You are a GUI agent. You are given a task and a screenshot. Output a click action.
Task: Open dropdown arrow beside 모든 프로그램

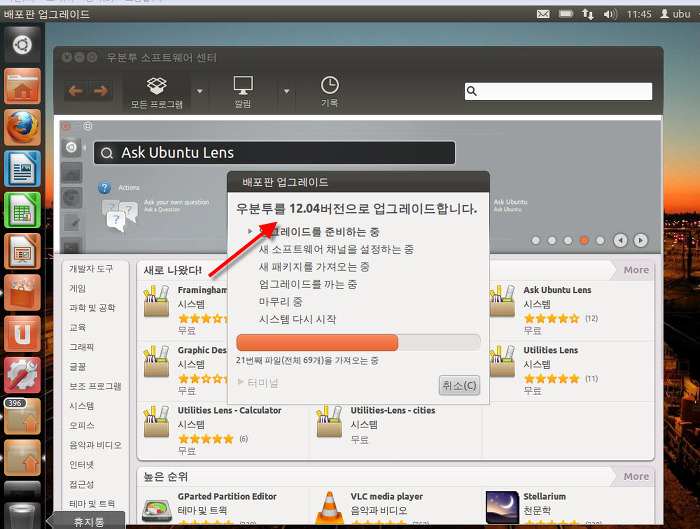(x=200, y=92)
